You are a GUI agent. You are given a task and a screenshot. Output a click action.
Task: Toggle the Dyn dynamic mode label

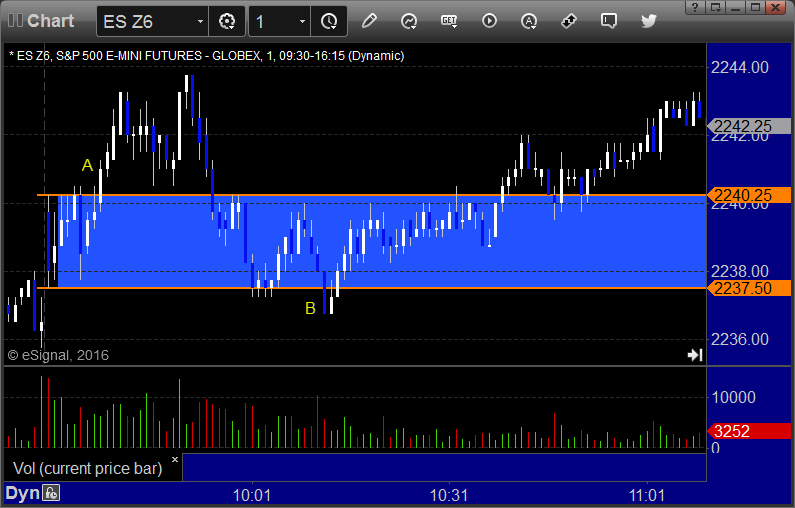(22, 493)
